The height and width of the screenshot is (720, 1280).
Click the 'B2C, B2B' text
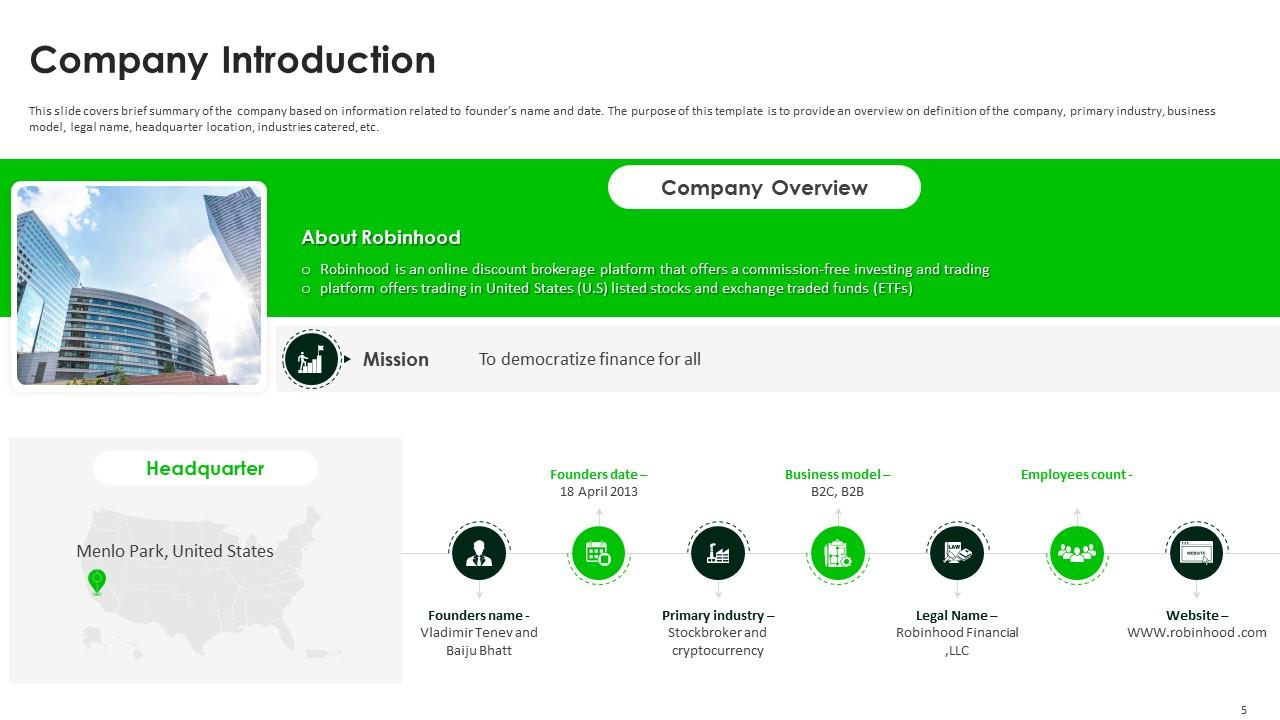coord(837,492)
